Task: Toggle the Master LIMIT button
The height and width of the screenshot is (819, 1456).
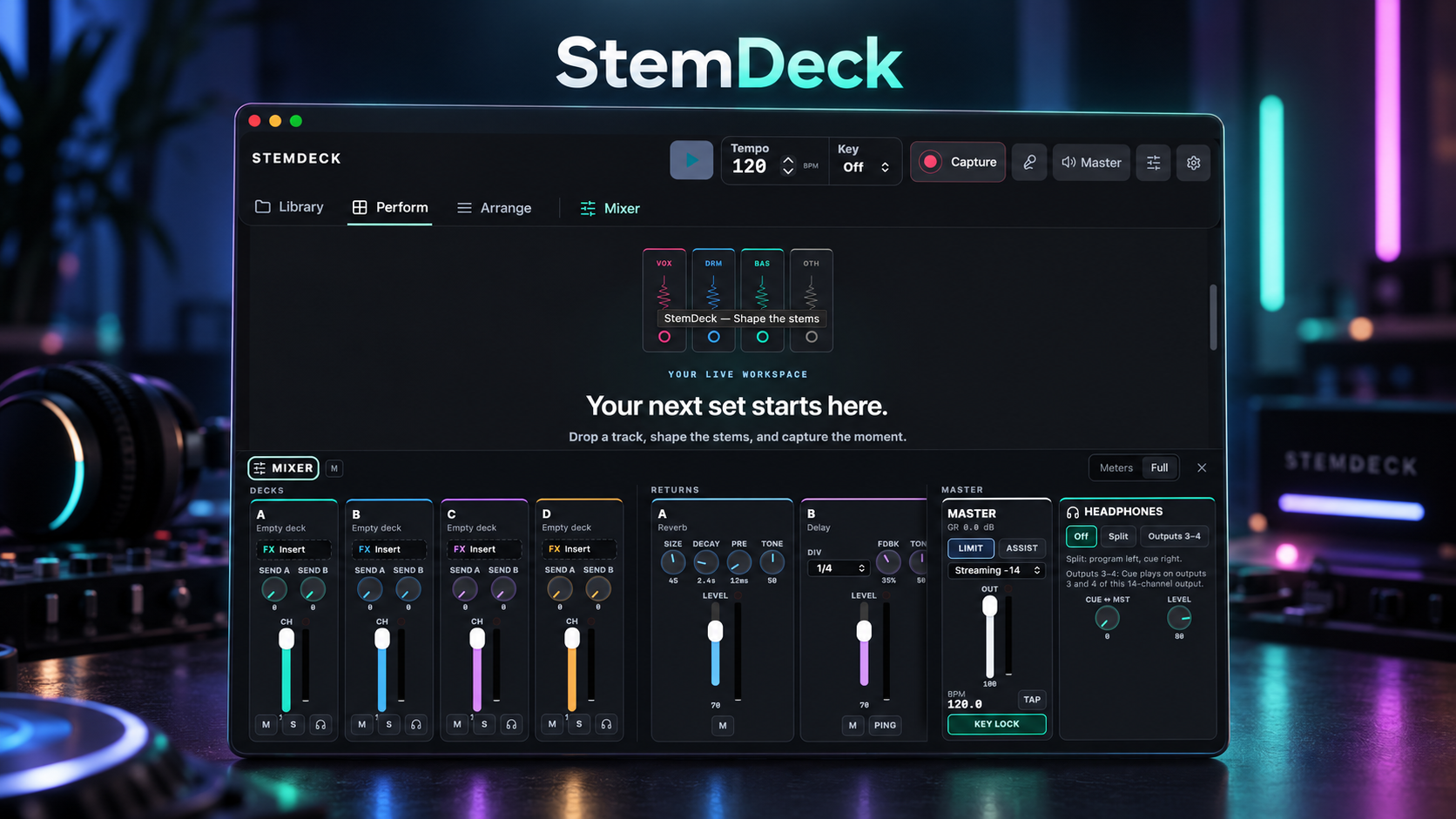Action: (970, 548)
